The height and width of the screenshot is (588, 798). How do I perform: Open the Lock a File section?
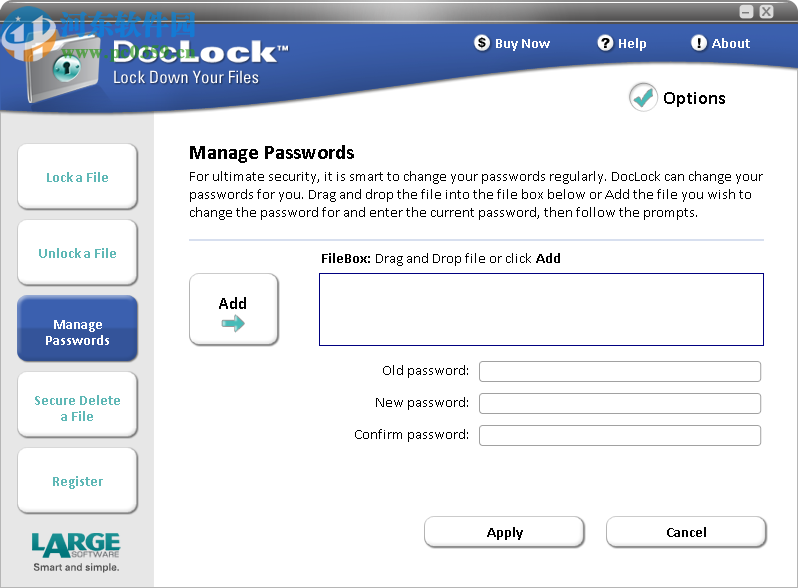[x=77, y=177]
